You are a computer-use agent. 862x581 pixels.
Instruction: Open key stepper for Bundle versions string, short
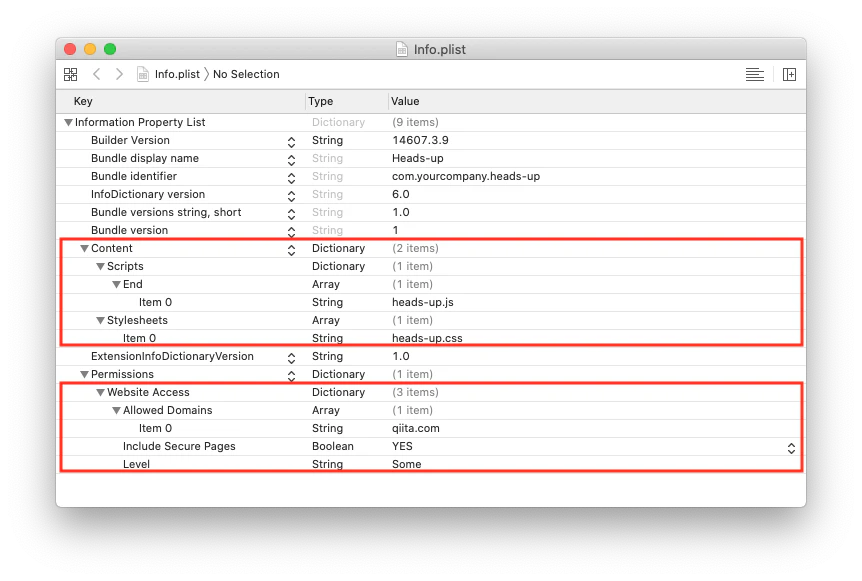291,214
